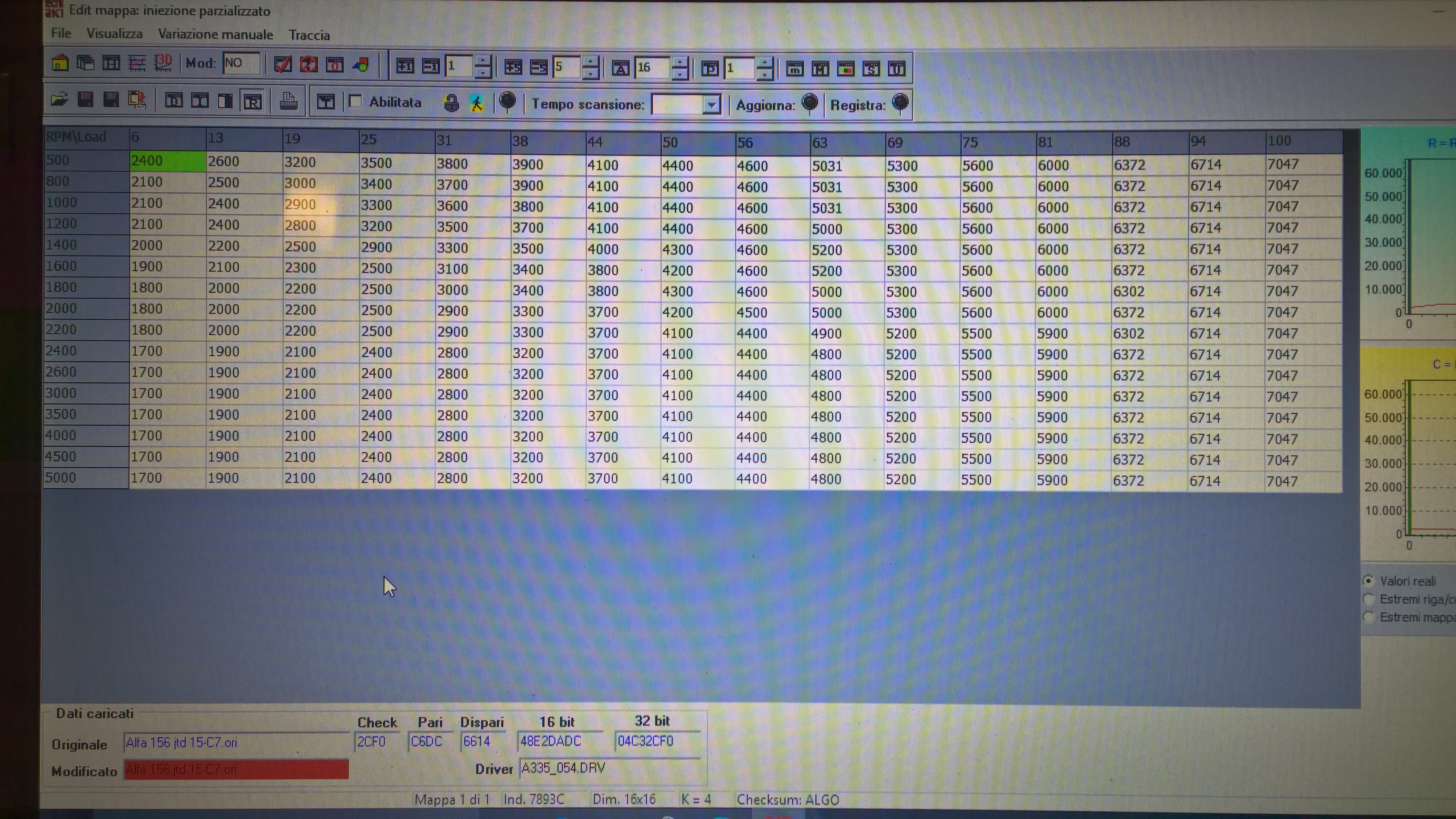Click the +5 percent increase icon
Screen dimensions: 1456x819
click(x=513, y=68)
